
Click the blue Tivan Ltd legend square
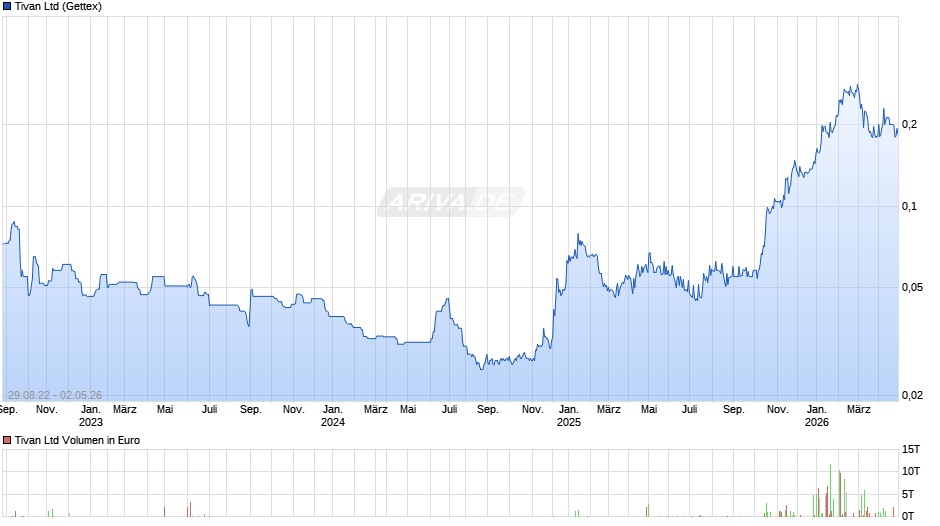click(7, 7)
